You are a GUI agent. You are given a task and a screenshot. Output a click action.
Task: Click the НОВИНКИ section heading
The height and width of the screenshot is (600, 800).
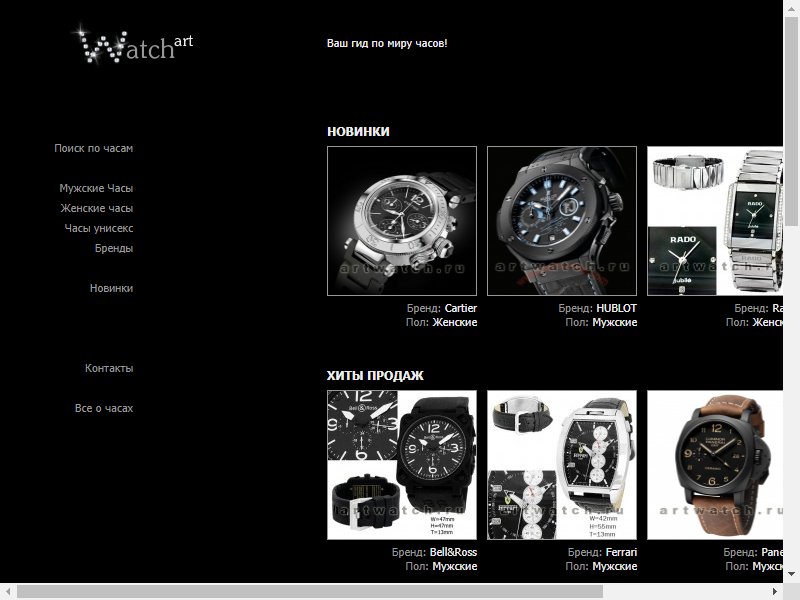click(358, 132)
